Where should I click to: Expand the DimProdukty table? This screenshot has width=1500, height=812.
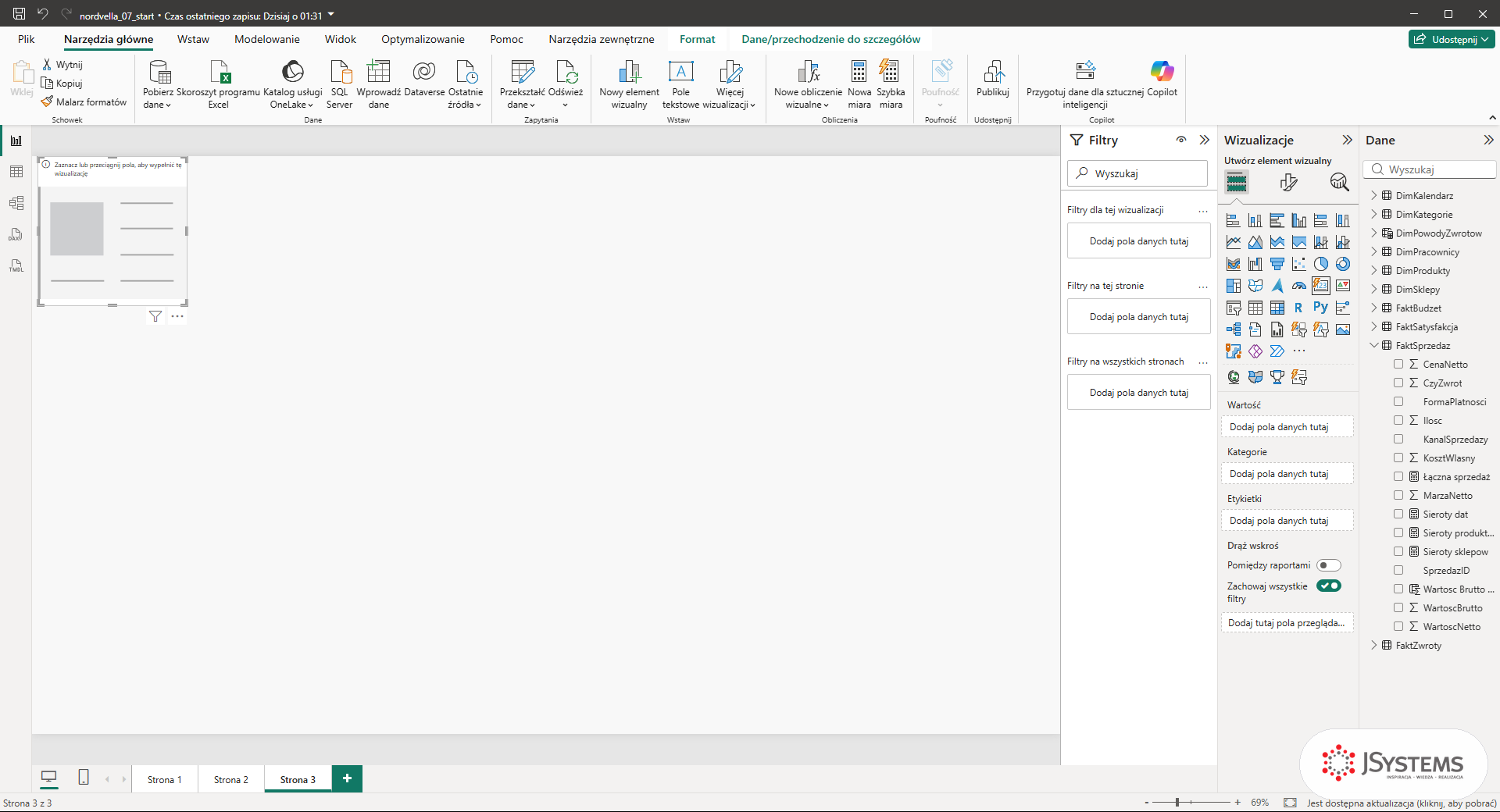[x=1374, y=270]
